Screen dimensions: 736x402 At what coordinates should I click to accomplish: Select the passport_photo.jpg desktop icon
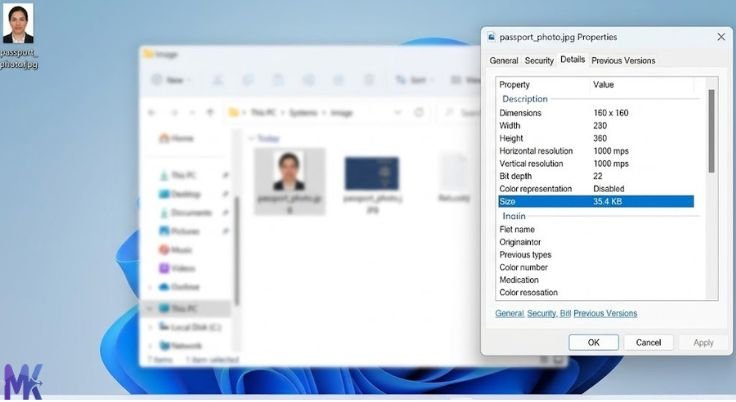tap(18, 36)
